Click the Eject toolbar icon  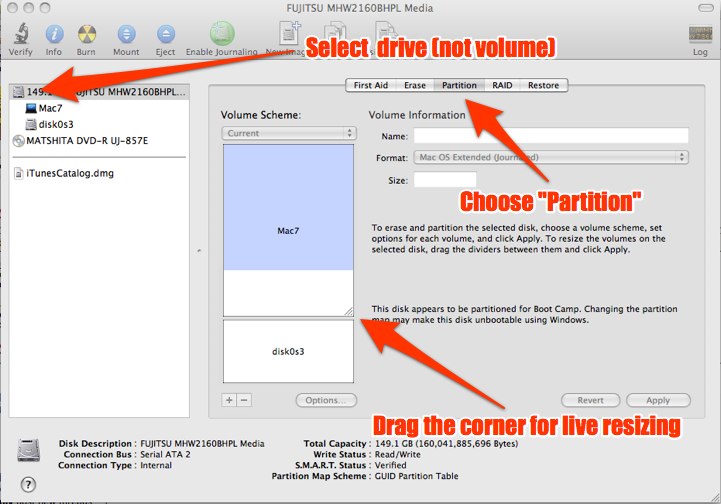(166, 34)
